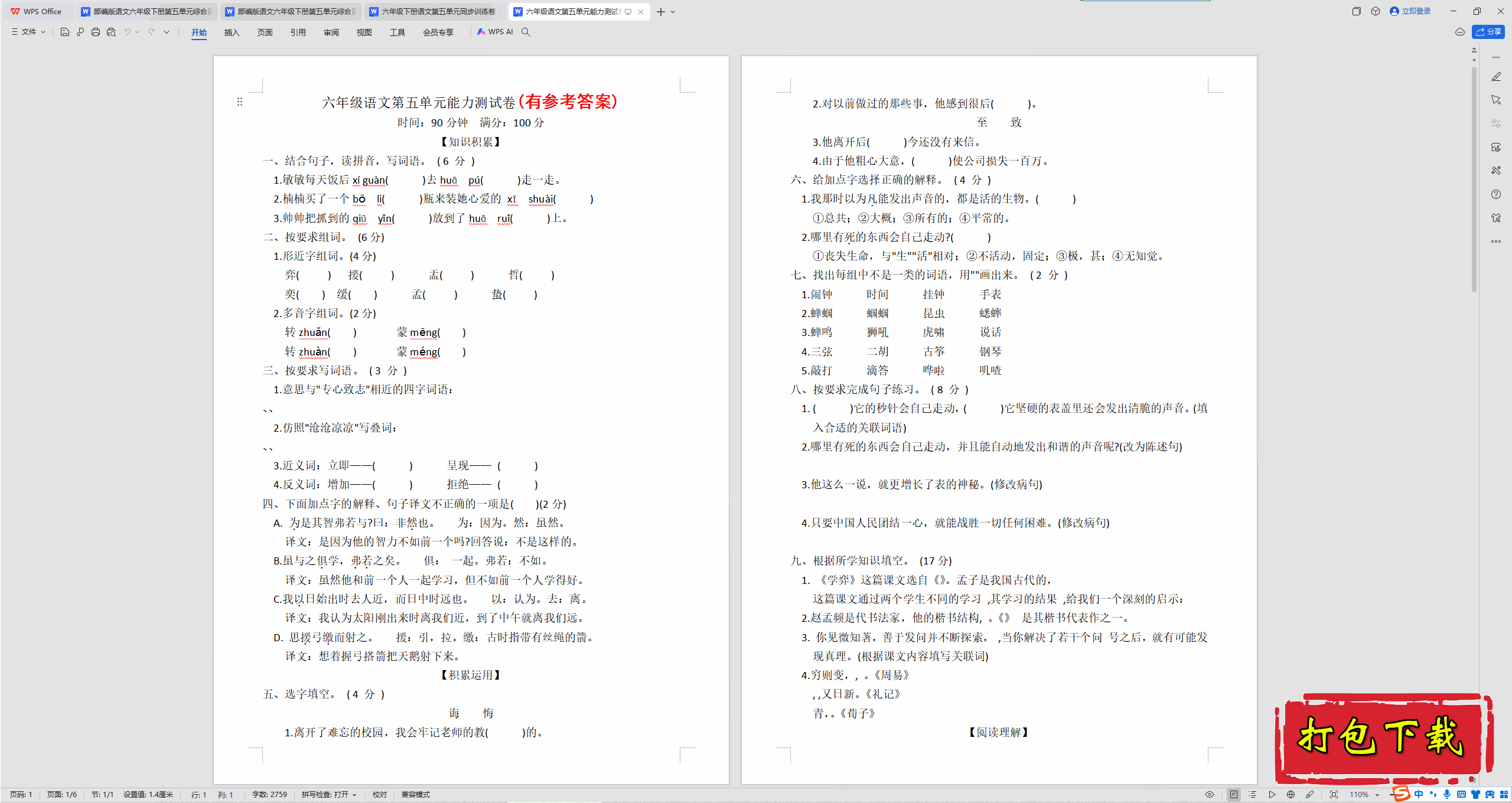
Task: Toggle the Sogou Chinese/English input mode
Action: [1419, 795]
